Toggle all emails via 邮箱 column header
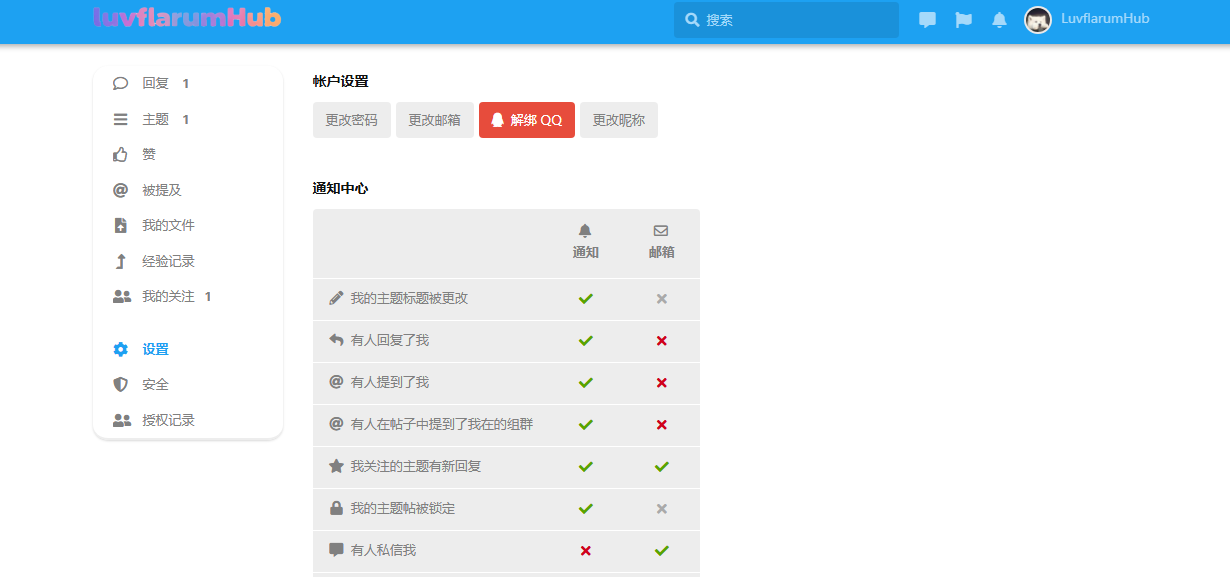The width and height of the screenshot is (1230, 577). tap(661, 242)
